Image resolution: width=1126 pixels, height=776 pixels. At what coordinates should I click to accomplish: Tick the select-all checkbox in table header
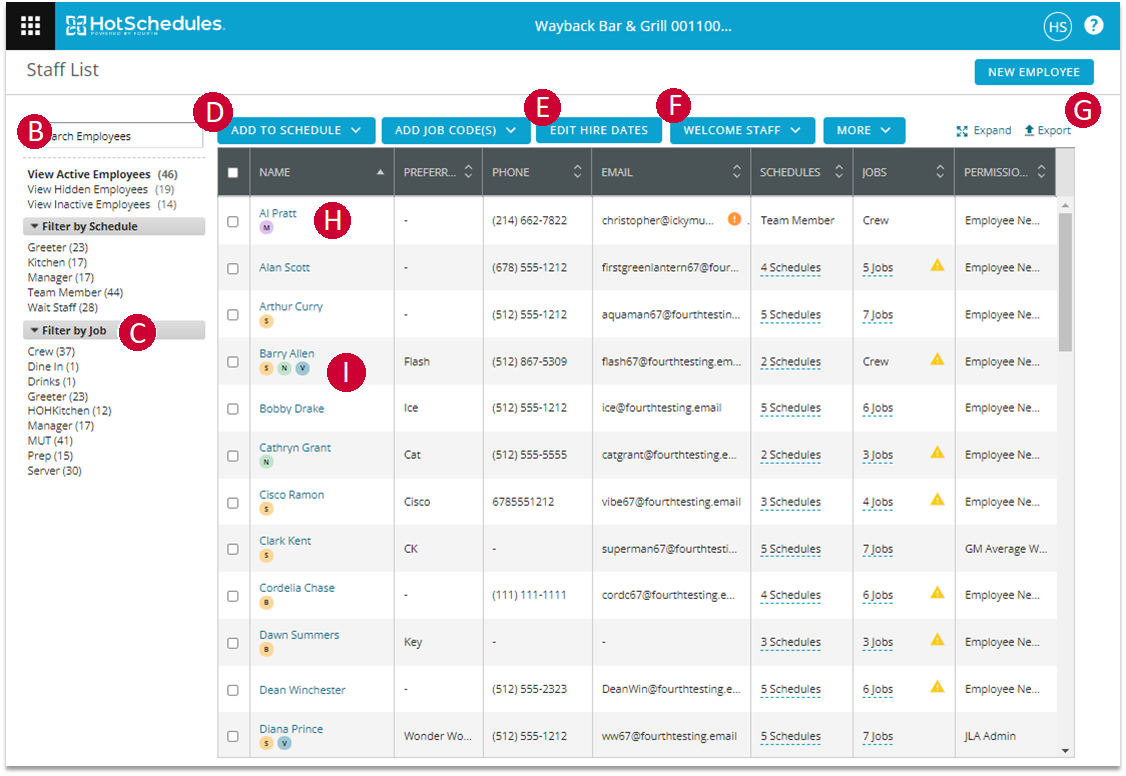click(x=233, y=172)
